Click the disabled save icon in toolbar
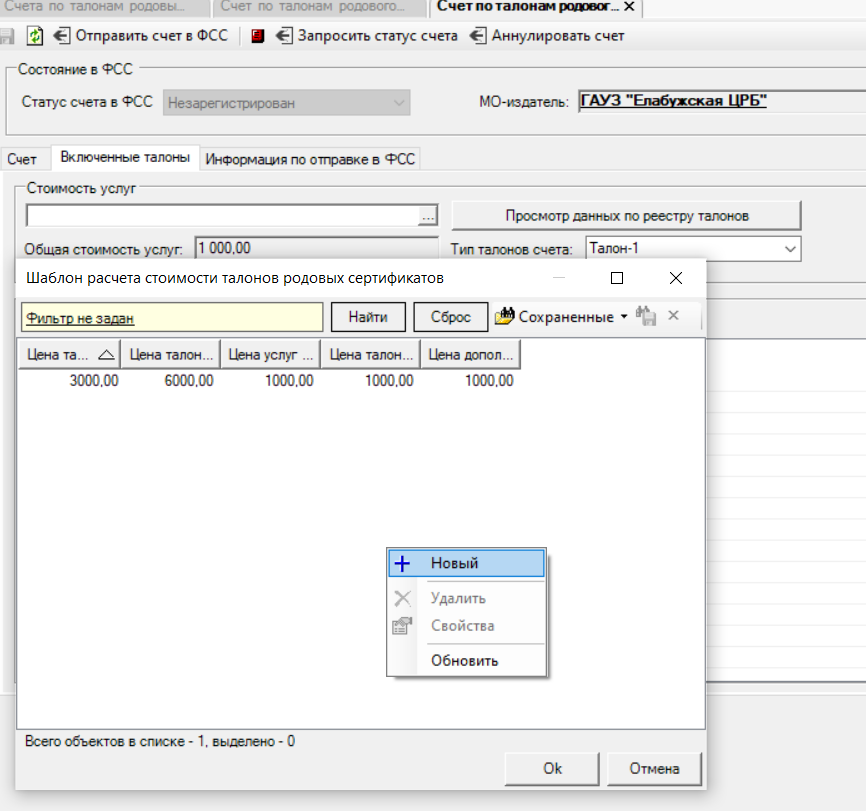Image resolution: width=866 pixels, height=811 pixels. coord(7,36)
